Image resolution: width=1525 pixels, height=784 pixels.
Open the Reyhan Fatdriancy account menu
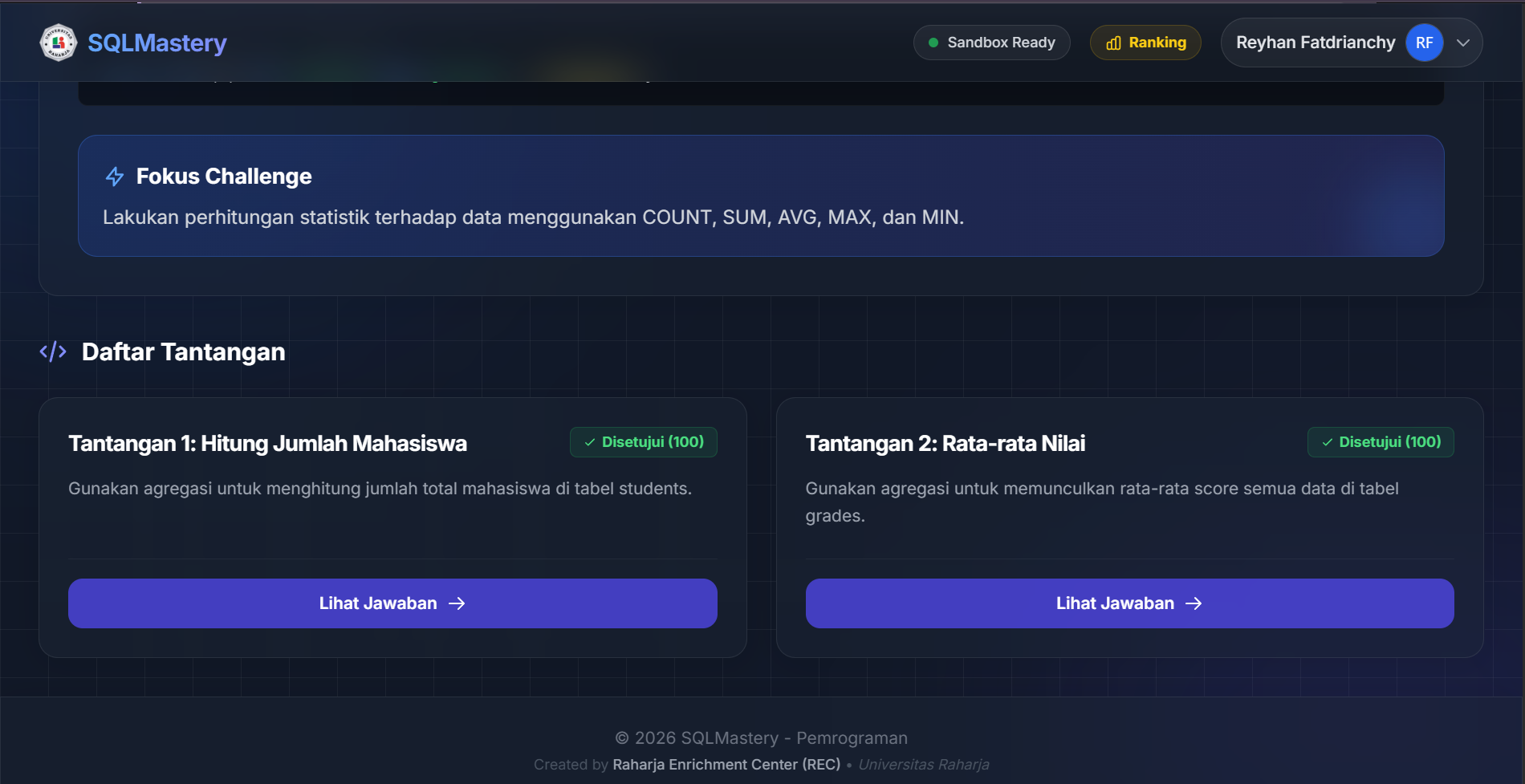pos(1315,43)
